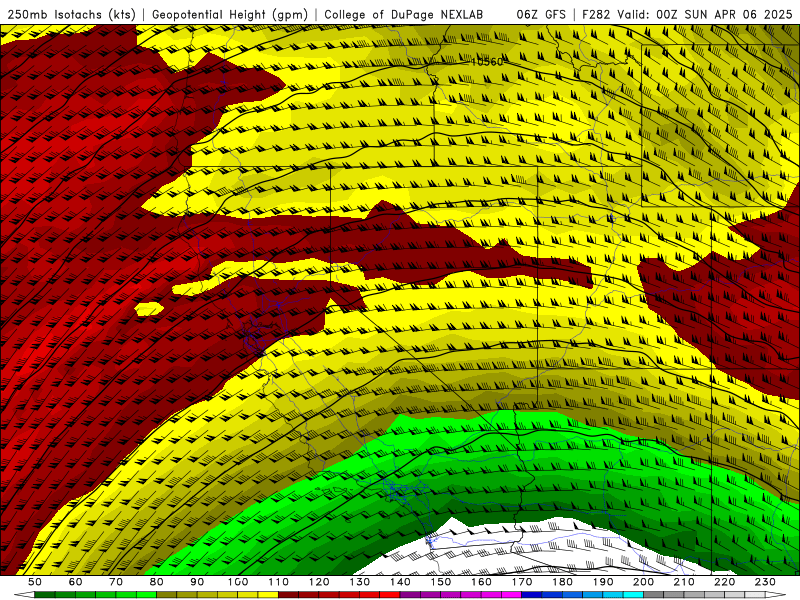The width and height of the screenshot is (800, 600).
Task: Click the '80' legend value
Action: (x=157, y=582)
